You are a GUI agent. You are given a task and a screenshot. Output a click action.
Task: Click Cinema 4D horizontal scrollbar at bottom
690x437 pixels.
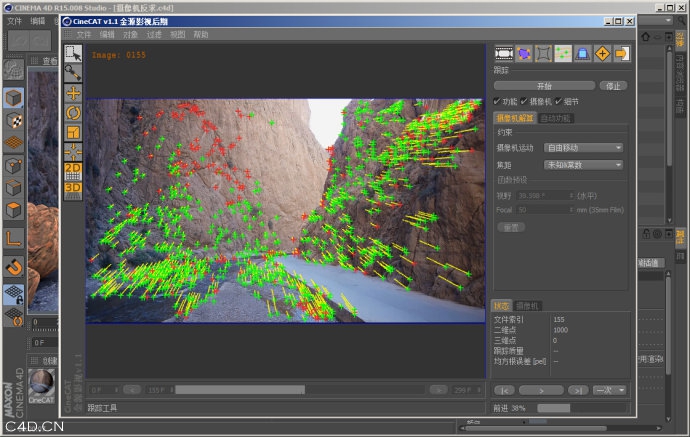pos(560,428)
